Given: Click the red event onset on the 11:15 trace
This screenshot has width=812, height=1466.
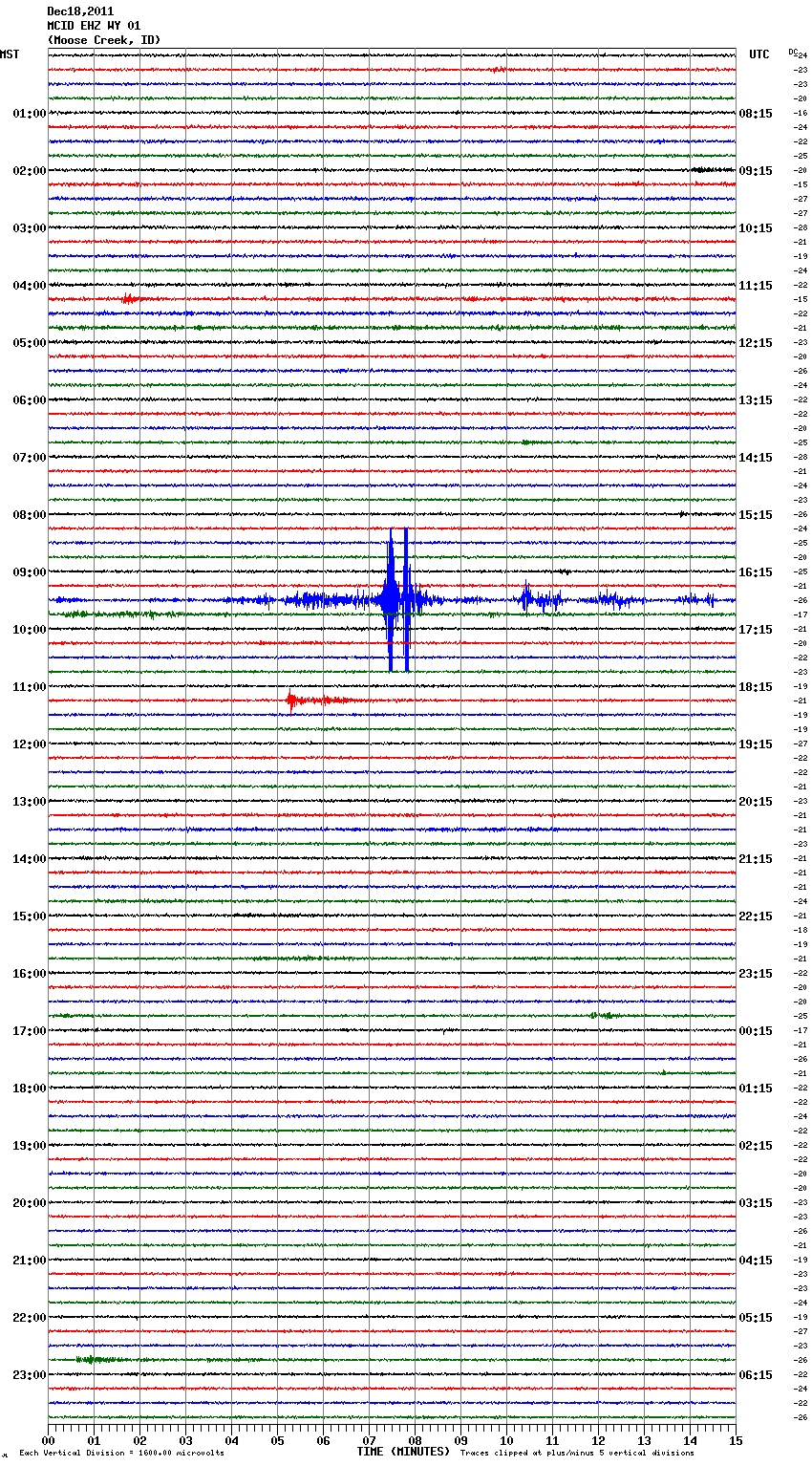Looking at the screenshot, I should tap(291, 701).
